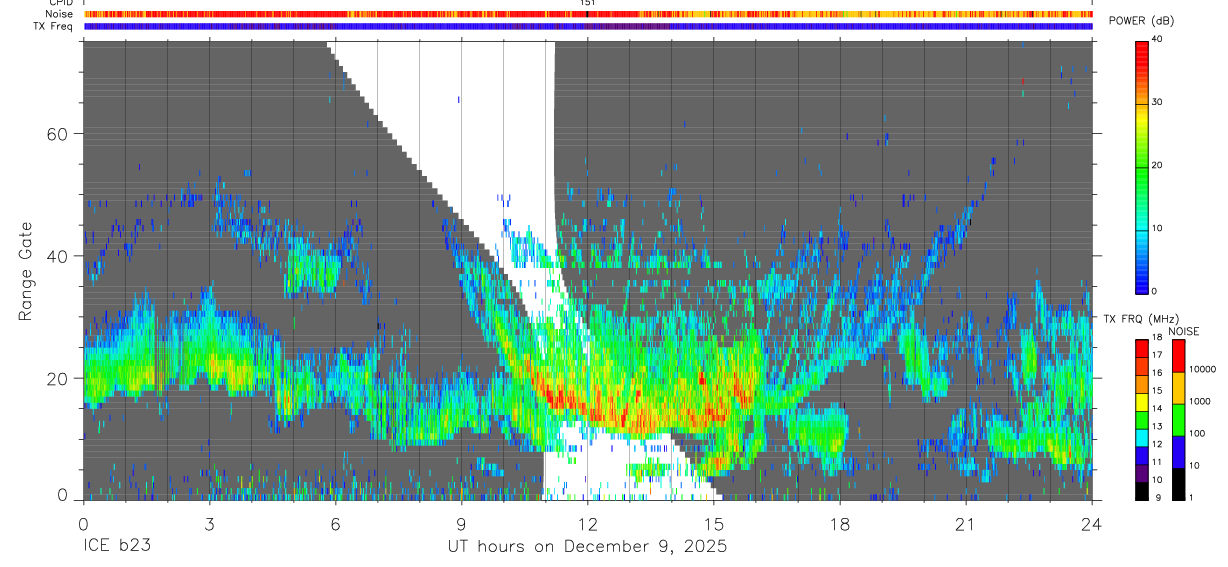Click the 30 tick on the power scale
The image size is (1228, 567).
click(x=1158, y=102)
